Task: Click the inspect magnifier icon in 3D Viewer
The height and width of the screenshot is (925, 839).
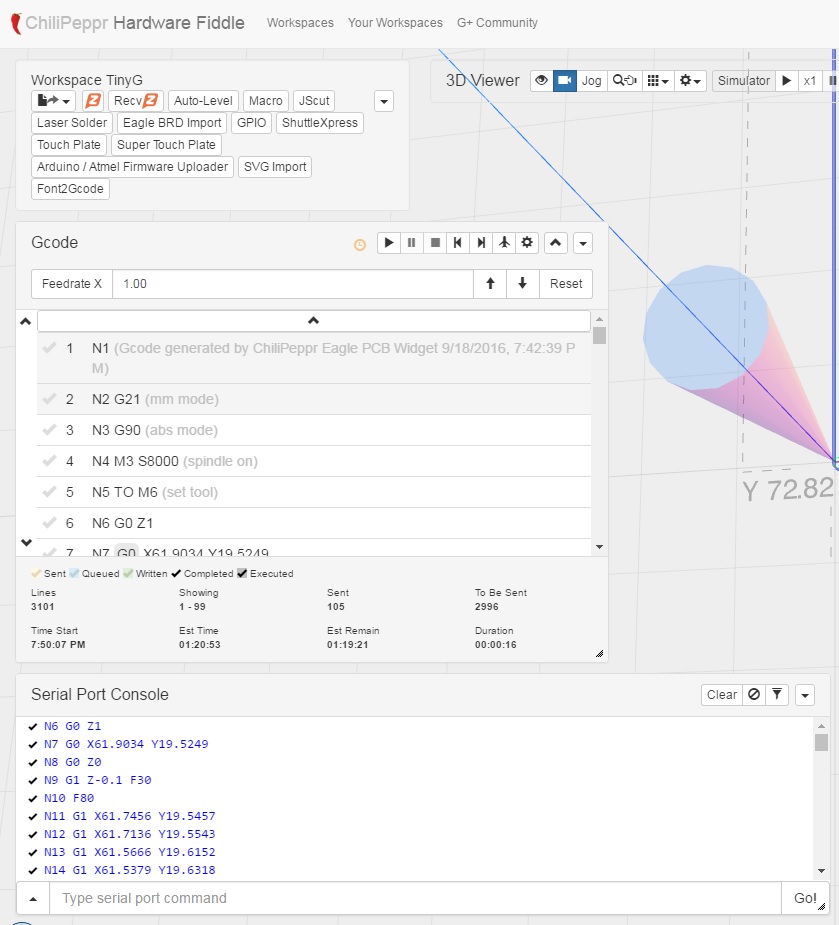Action: 625,81
